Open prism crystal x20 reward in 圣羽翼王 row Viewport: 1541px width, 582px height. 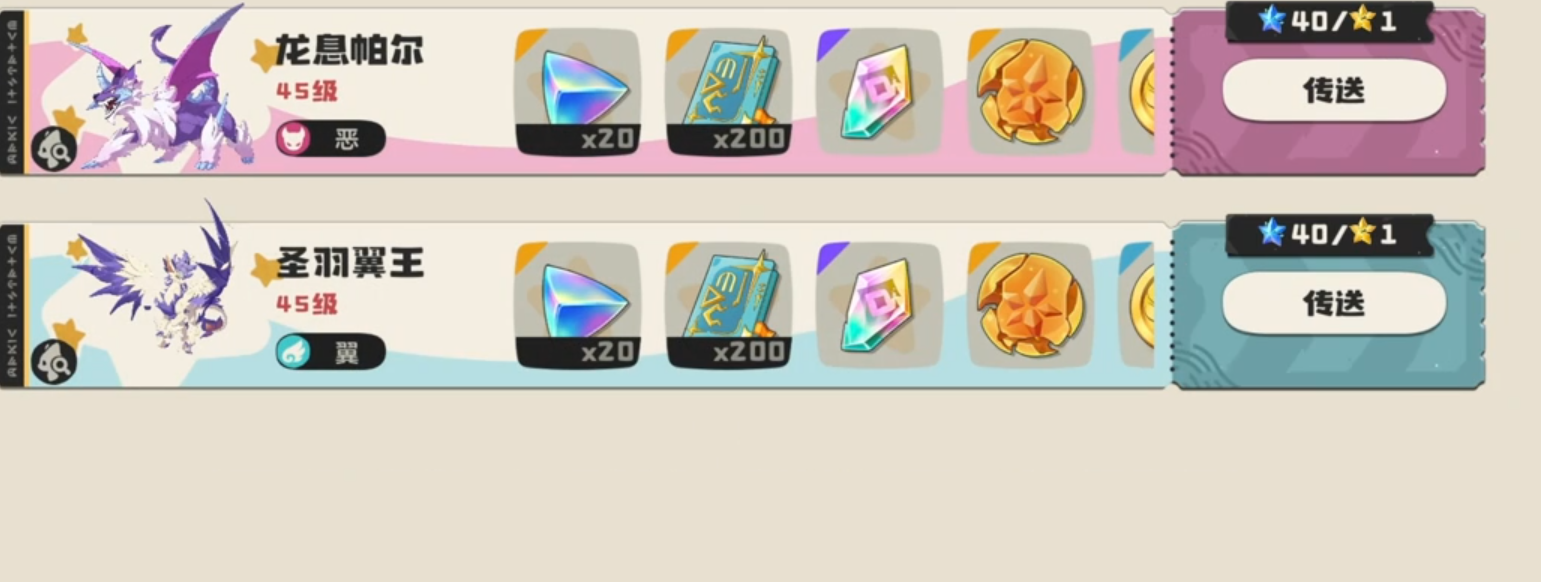tap(577, 305)
